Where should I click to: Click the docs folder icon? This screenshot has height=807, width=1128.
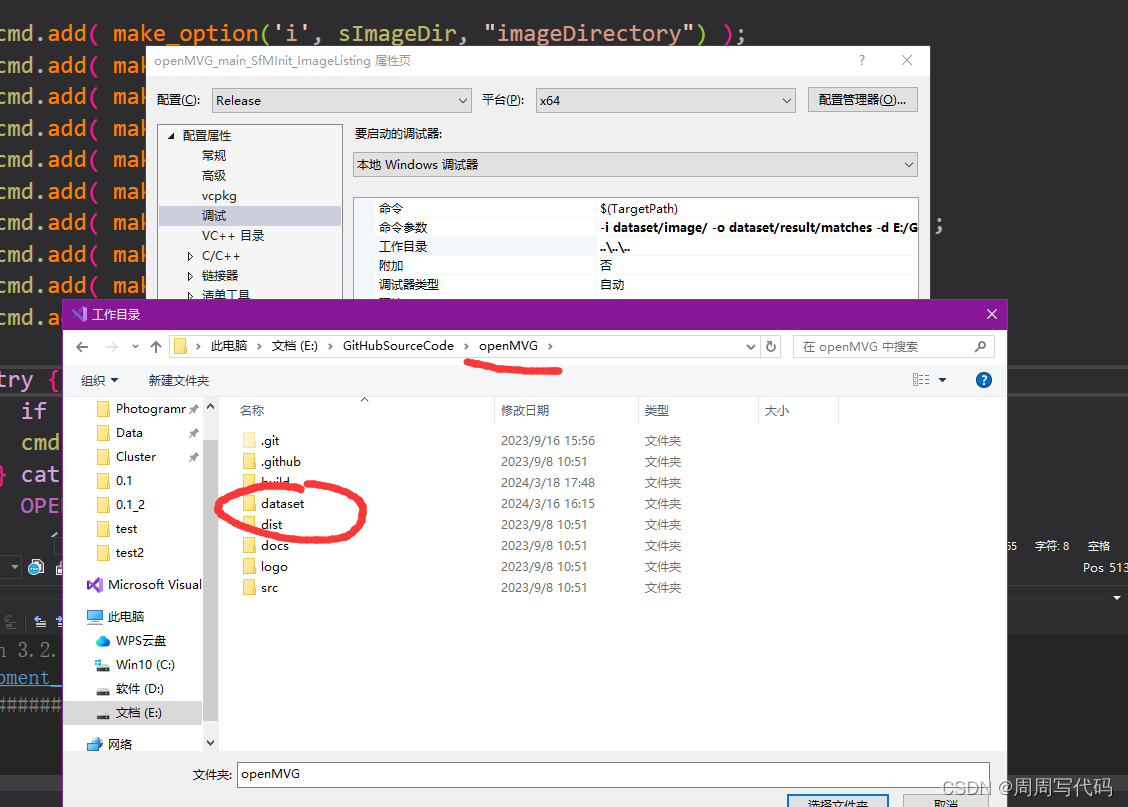[250, 545]
